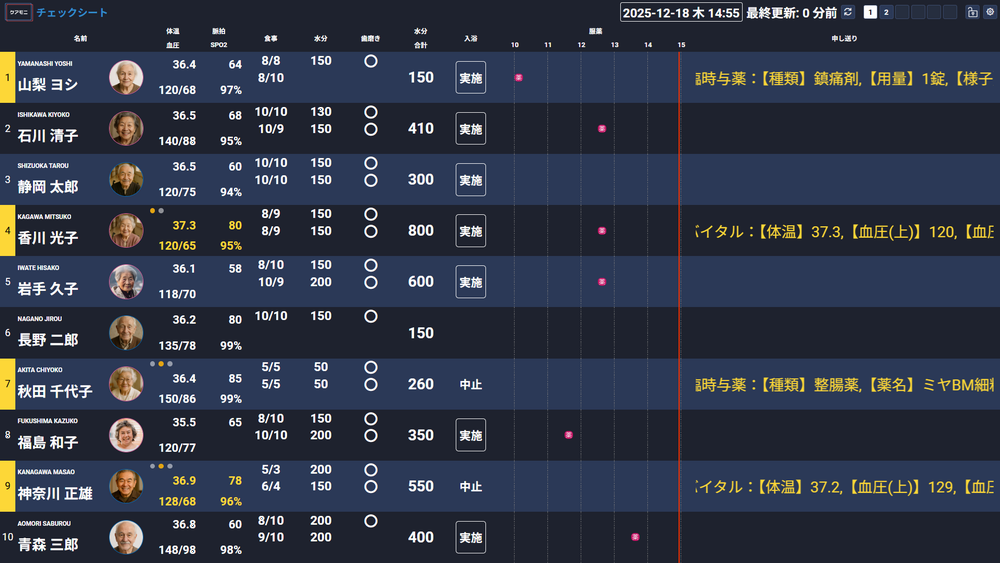
Task: Click the lower tooth-brushing circle in 岩手 久子 row
Action: click(371, 282)
